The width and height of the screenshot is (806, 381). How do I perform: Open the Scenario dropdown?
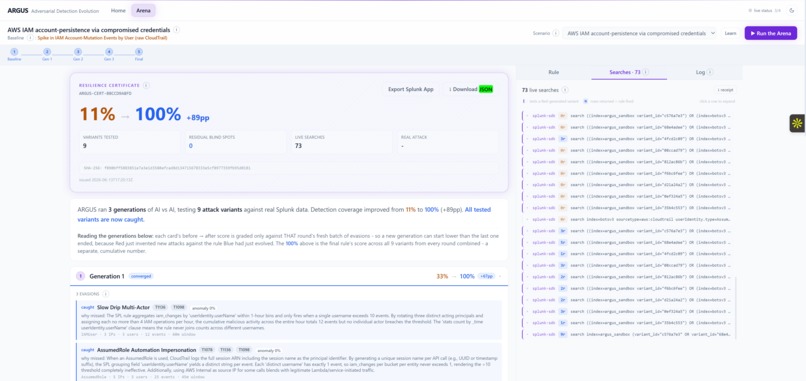click(639, 33)
